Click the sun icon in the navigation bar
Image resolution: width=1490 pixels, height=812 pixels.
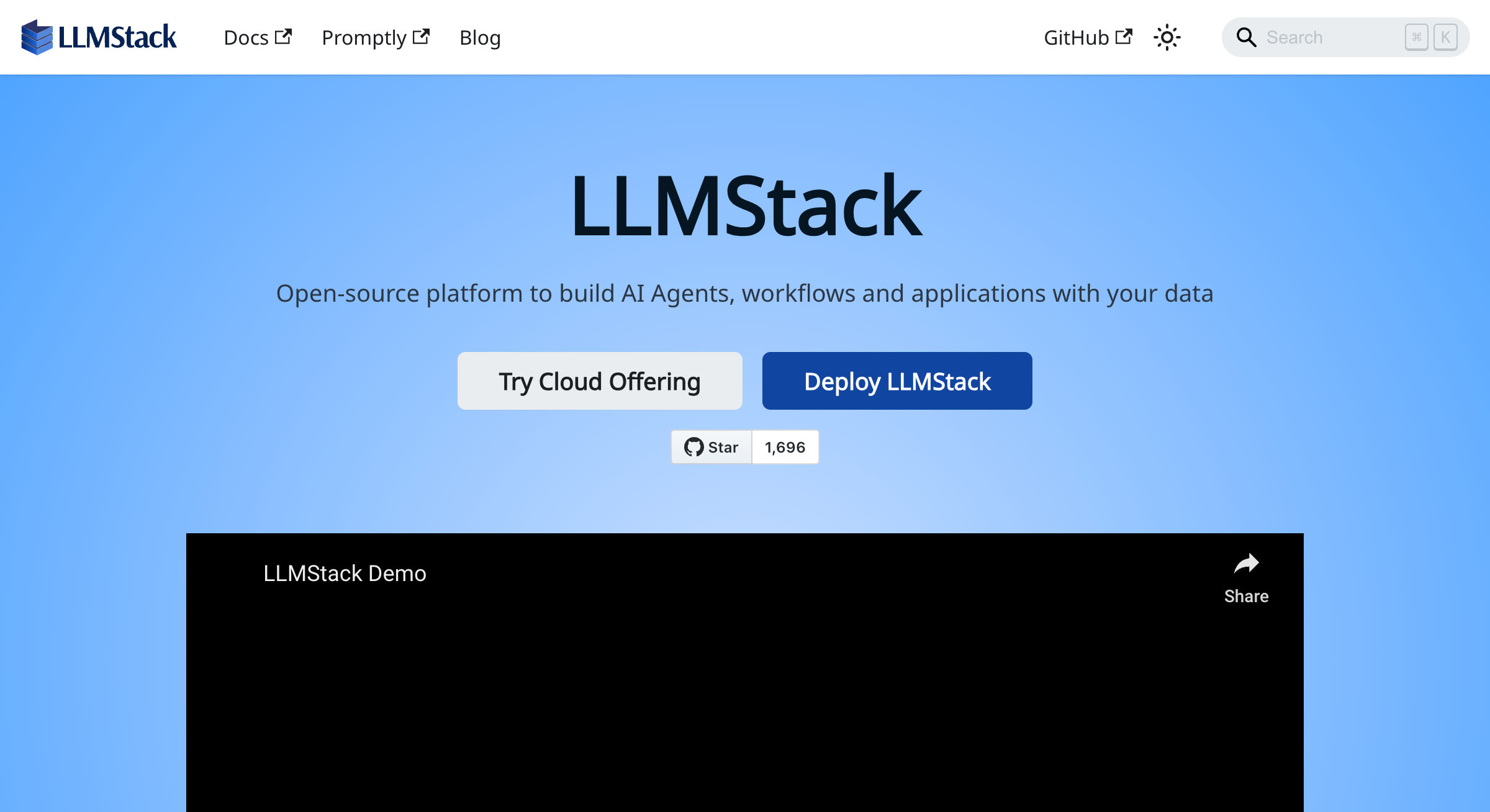tap(1167, 37)
